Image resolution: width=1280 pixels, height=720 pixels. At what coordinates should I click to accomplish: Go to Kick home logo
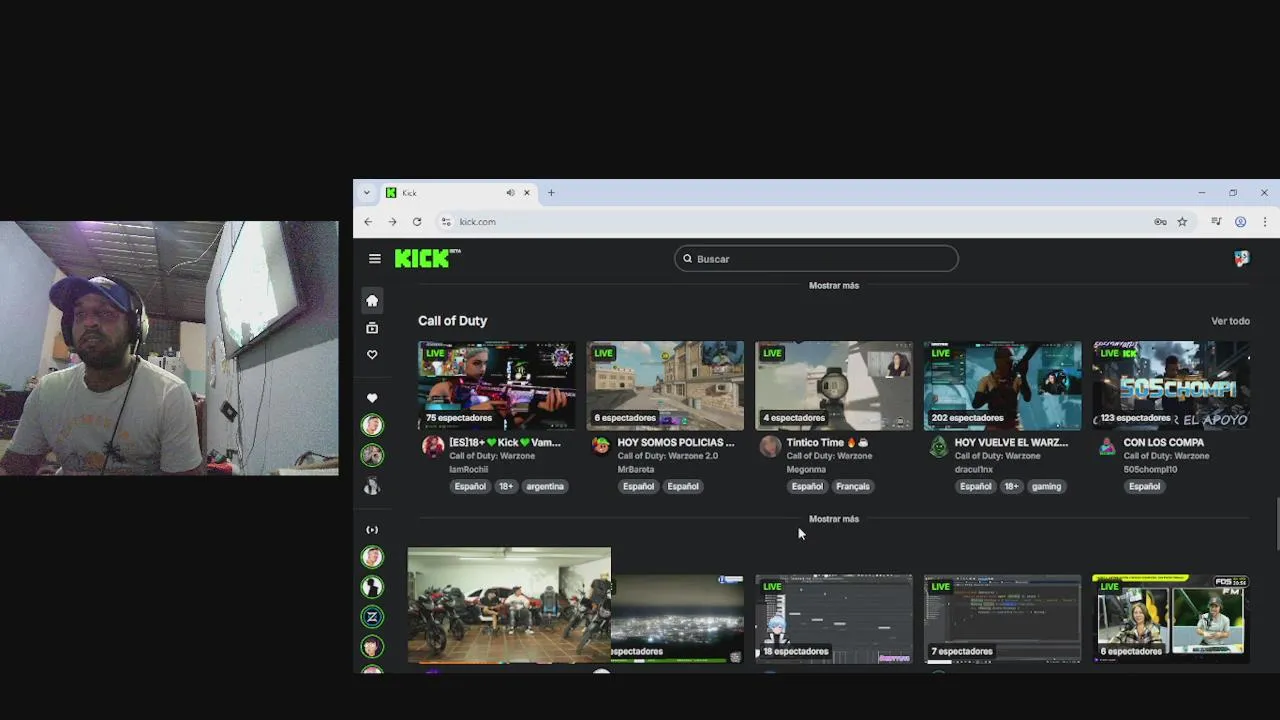pyautogui.click(x=427, y=259)
